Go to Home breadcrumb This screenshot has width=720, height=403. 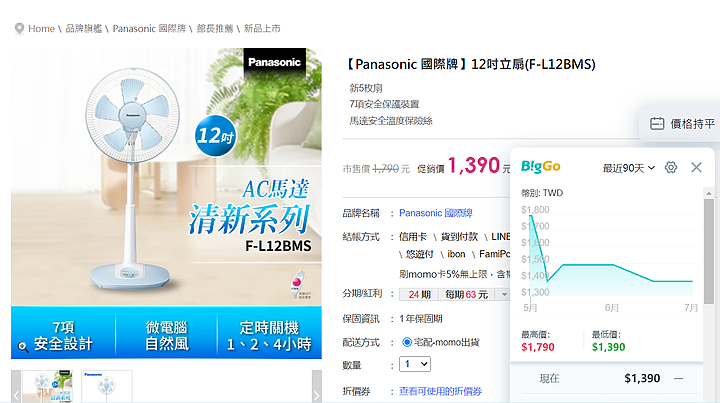pos(41,28)
